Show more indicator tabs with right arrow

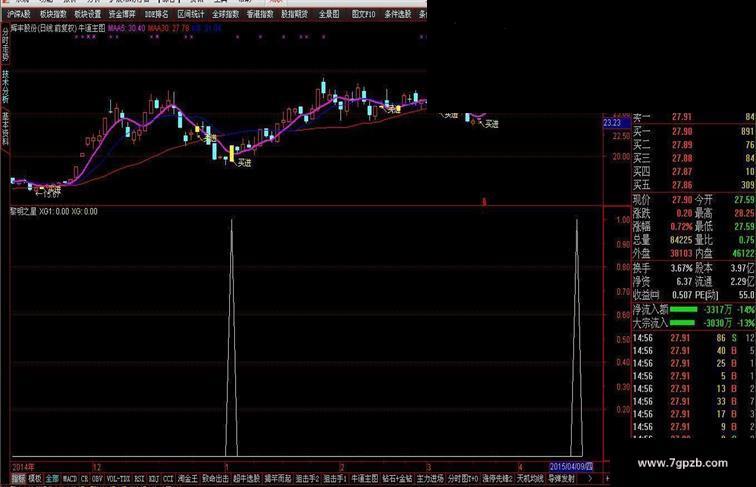pyautogui.click(x=590, y=478)
